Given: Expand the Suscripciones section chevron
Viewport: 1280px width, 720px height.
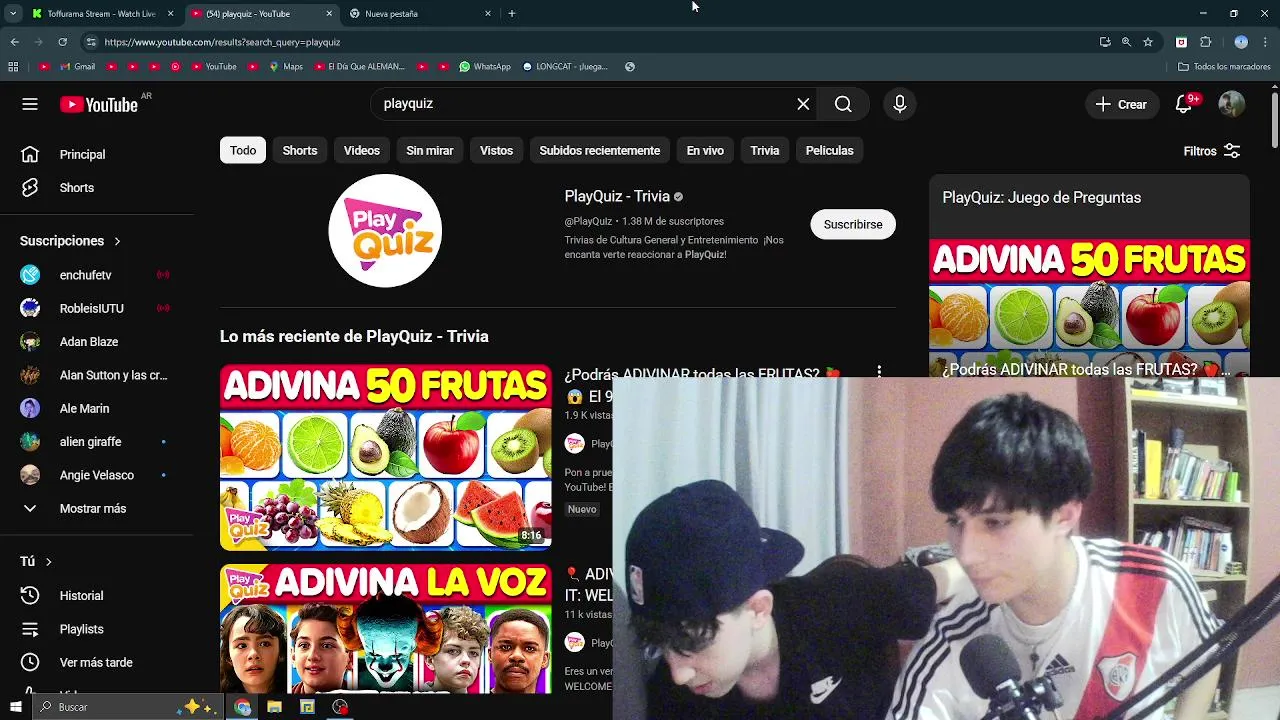Looking at the screenshot, I should tap(117, 241).
